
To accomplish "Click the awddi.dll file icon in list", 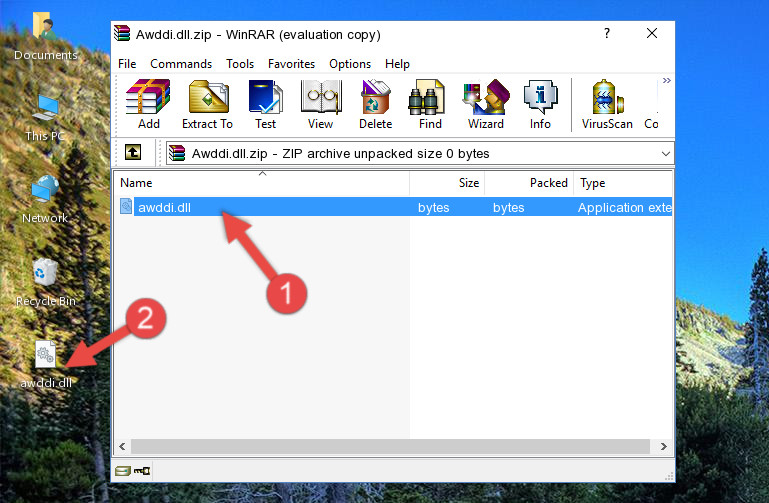I will [126, 206].
